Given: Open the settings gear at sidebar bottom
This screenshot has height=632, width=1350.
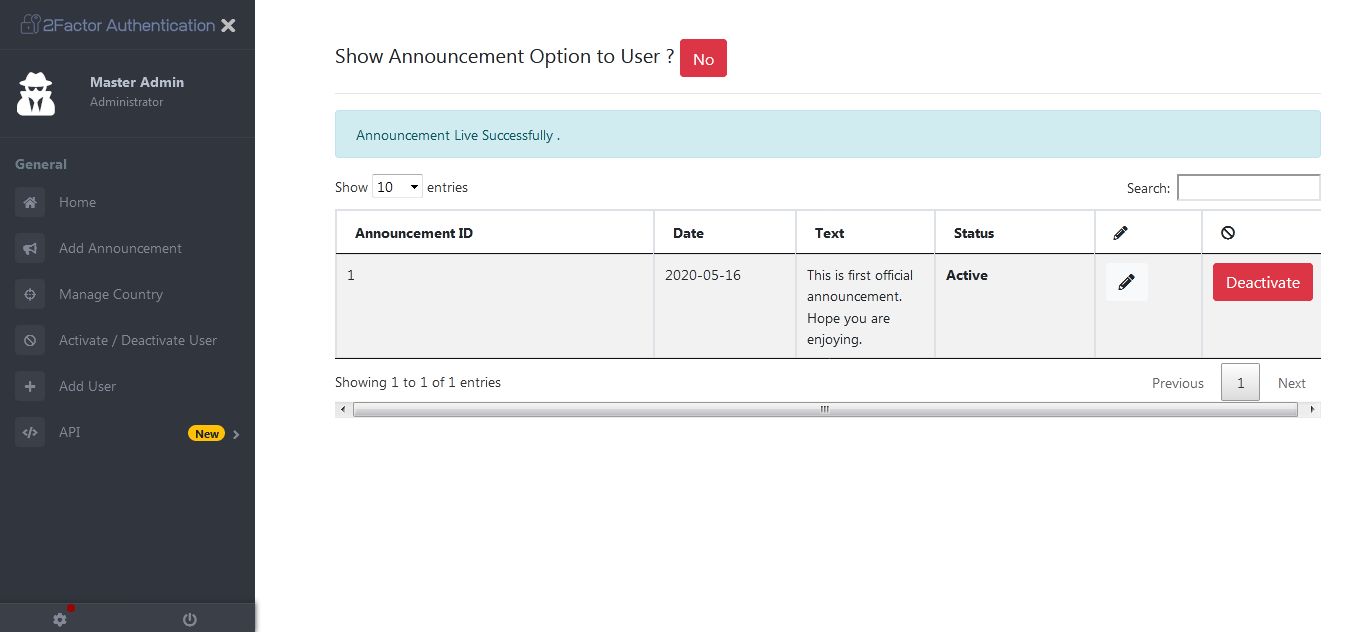Looking at the screenshot, I should click(60, 619).
